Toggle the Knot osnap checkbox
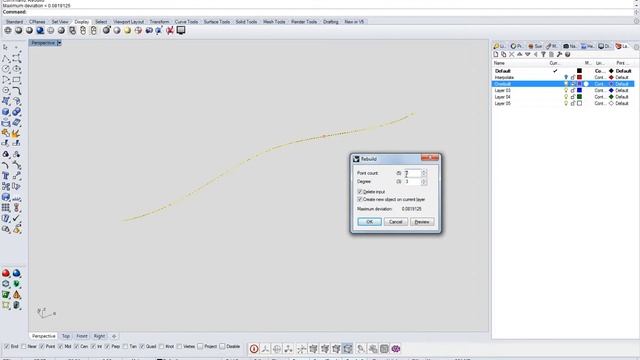 point(162,346)
